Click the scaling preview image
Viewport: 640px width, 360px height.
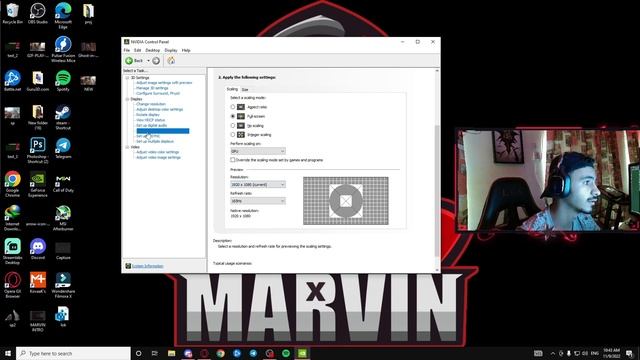pos(346,201)
